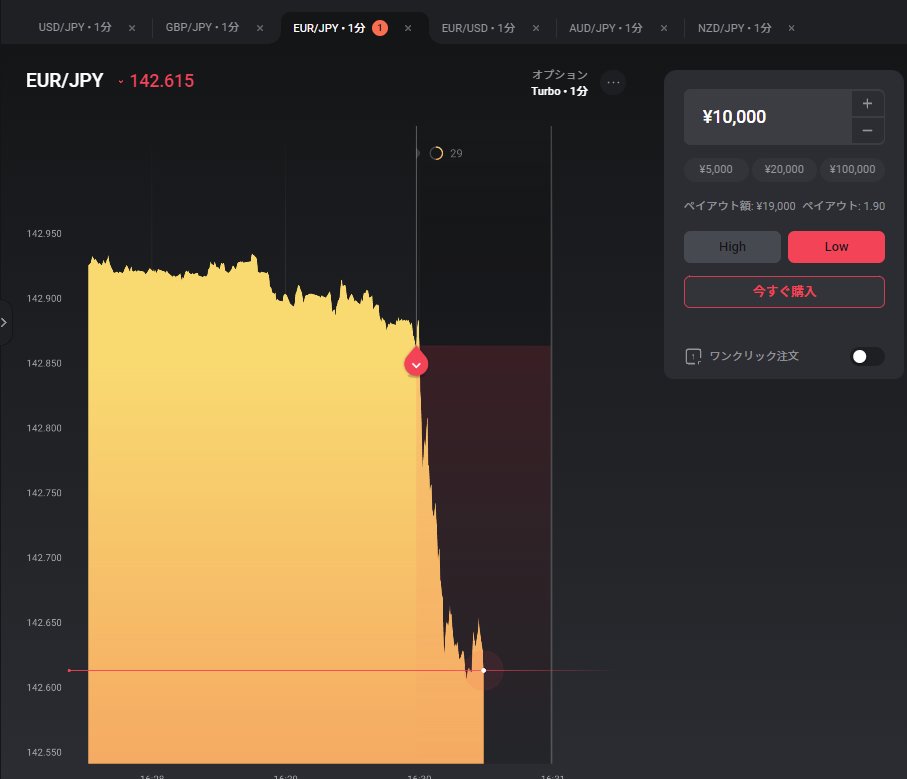Click the 142.600 axis label
907x779 pixels.
(44, 688)
